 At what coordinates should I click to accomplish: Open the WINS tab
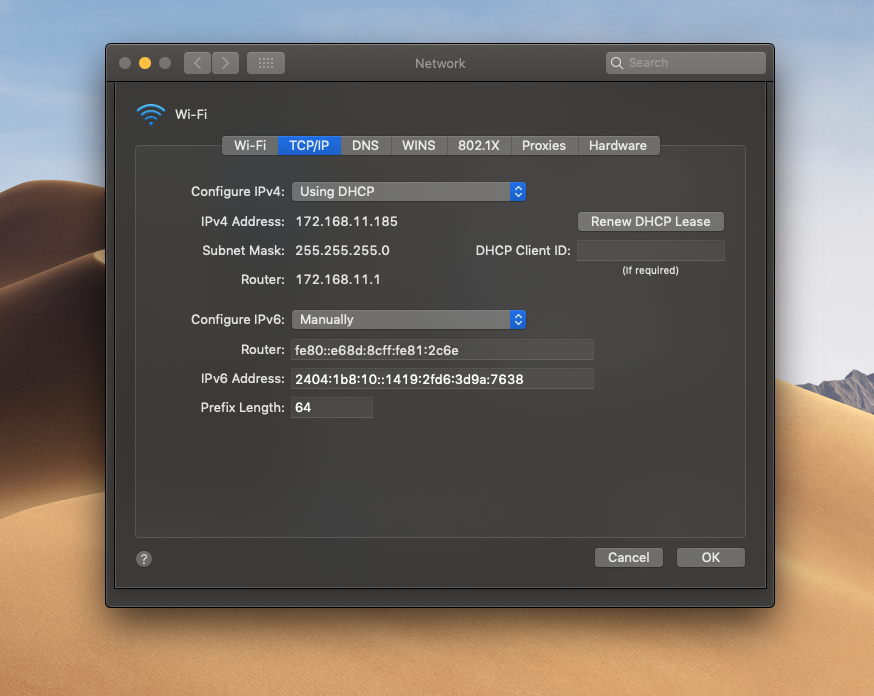(418, 145)
